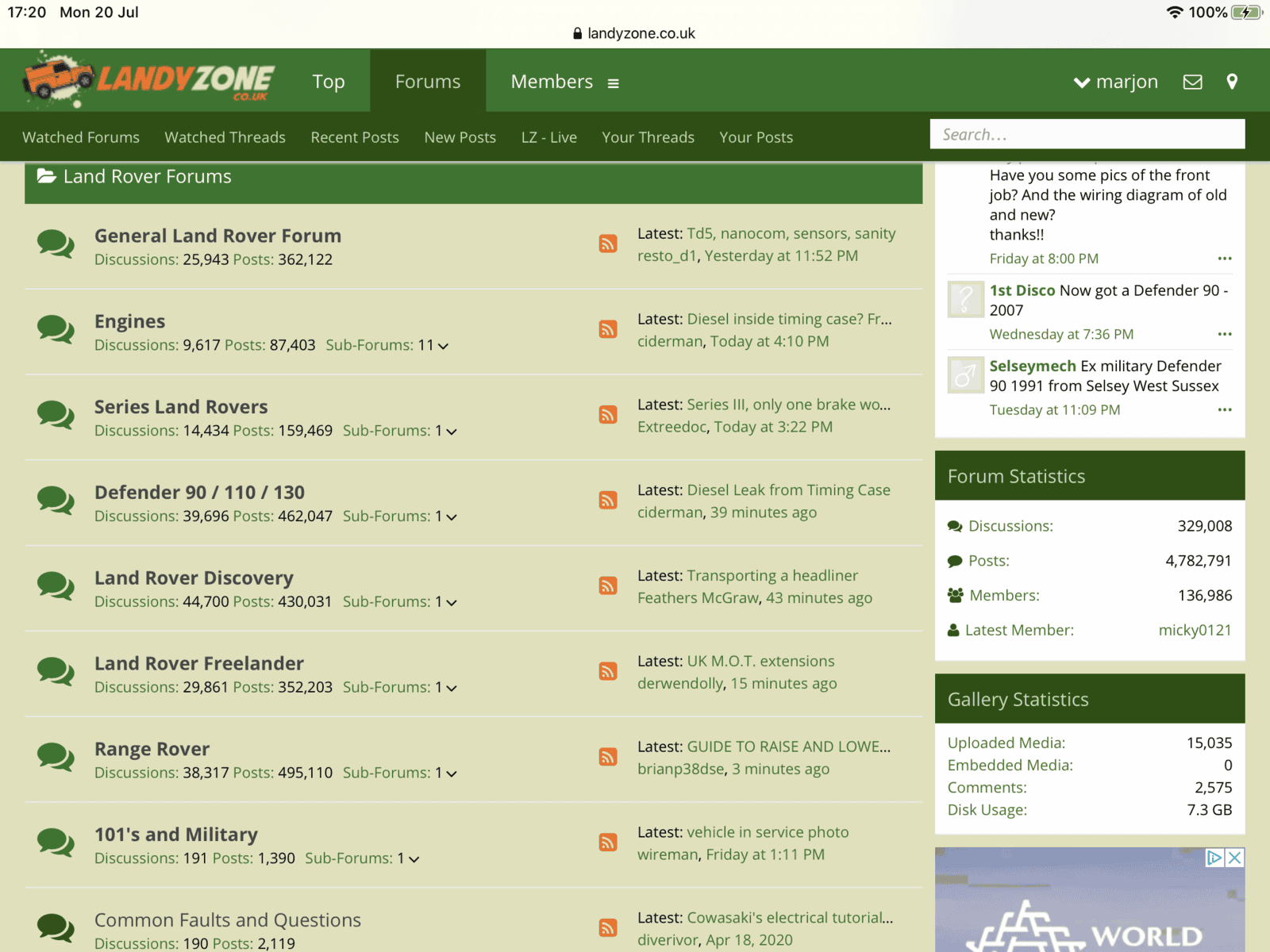Open RSS feed for Common Faults and Questions
Screen dimensions: 1270x952
(x=608, y=928)
